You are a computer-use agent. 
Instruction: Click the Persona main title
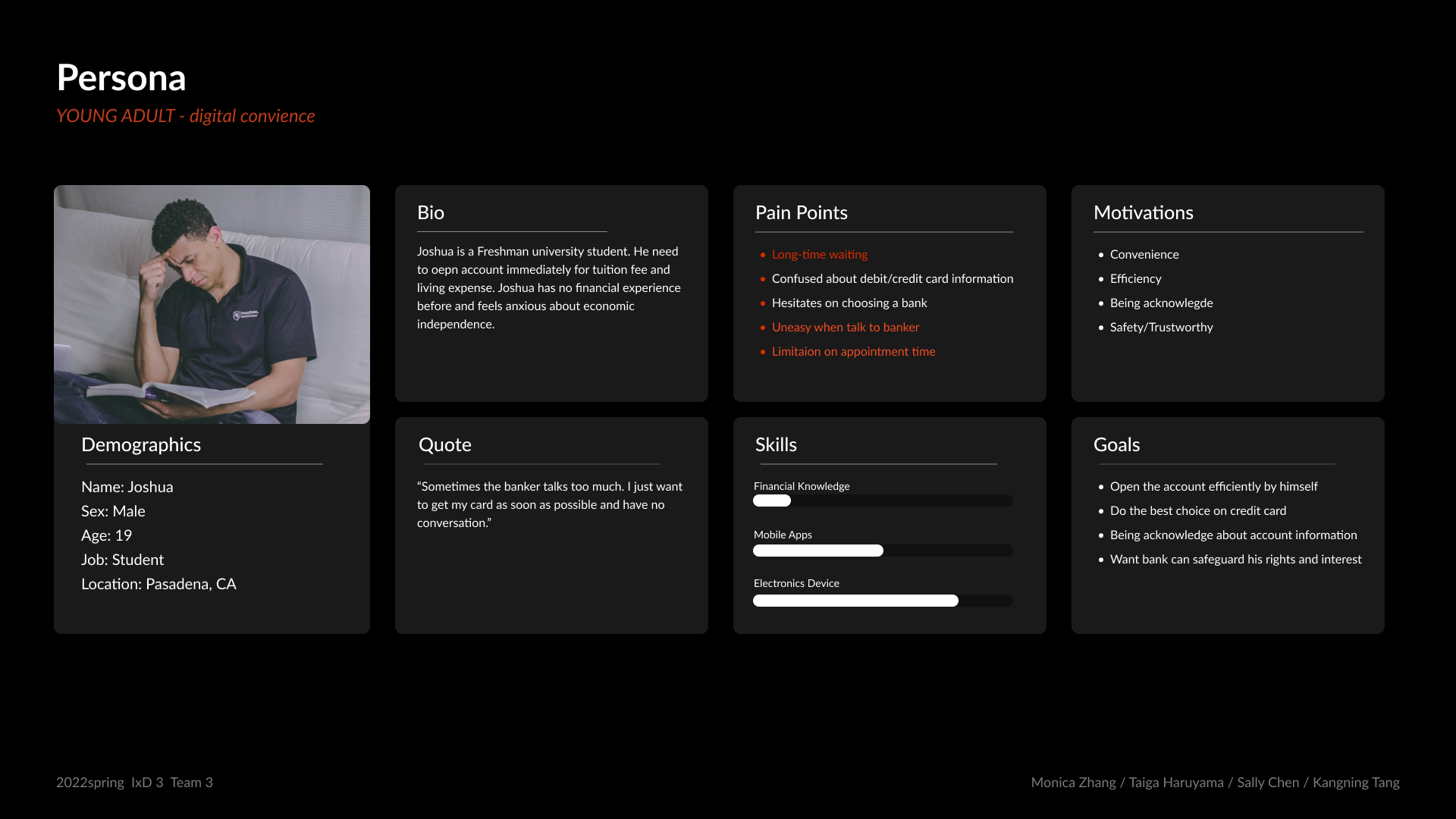(x=121, y=78)
